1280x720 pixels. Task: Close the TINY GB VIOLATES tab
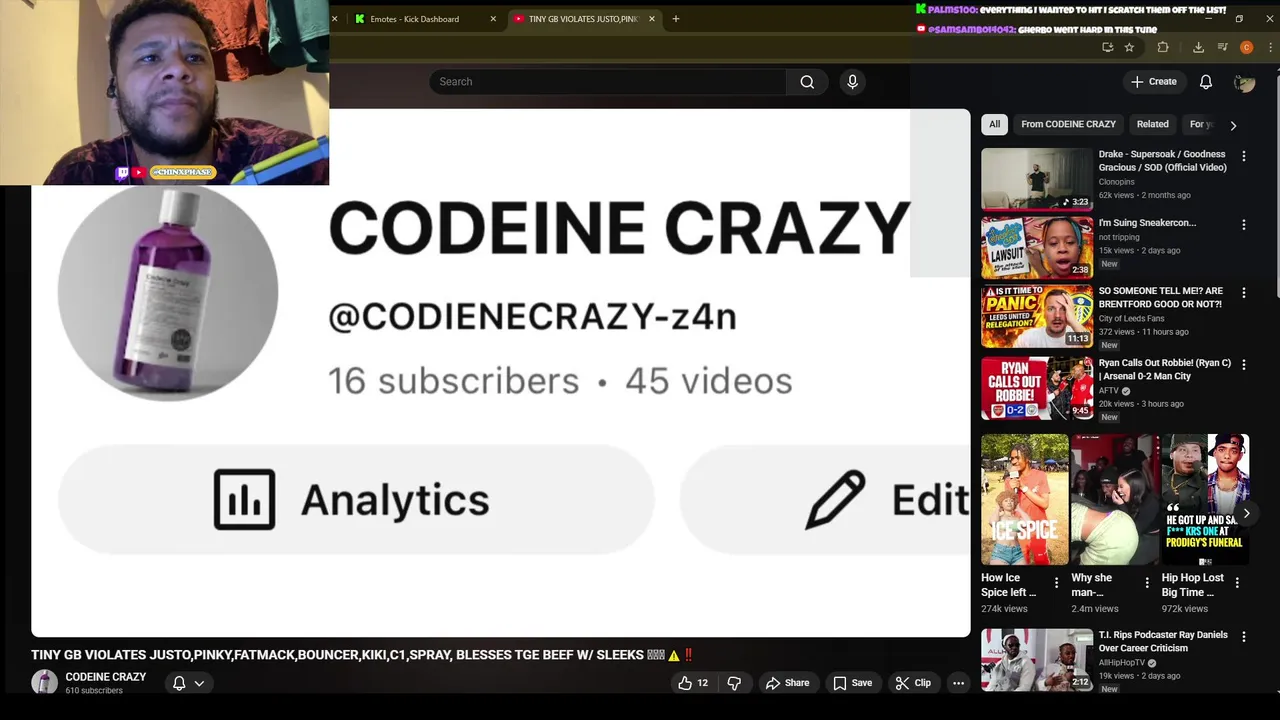coord(652,19)
